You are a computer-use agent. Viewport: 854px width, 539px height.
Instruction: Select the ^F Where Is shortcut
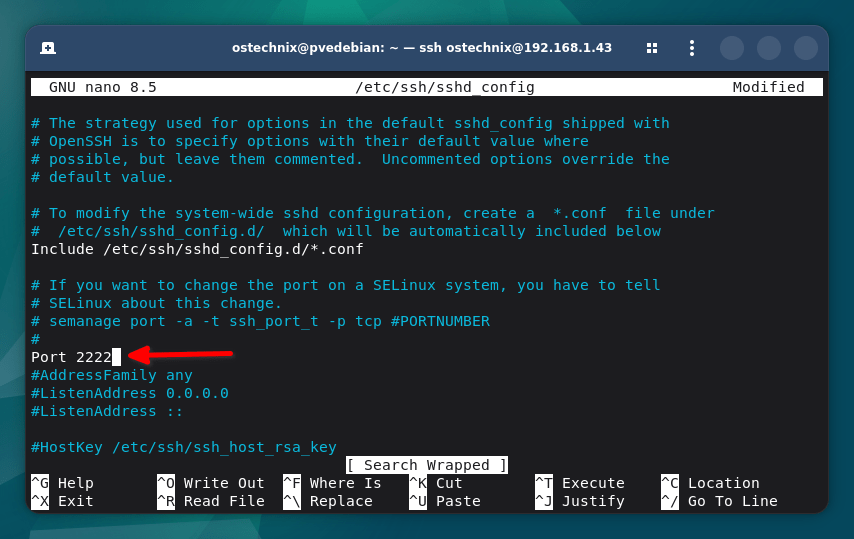click(332, 483)
